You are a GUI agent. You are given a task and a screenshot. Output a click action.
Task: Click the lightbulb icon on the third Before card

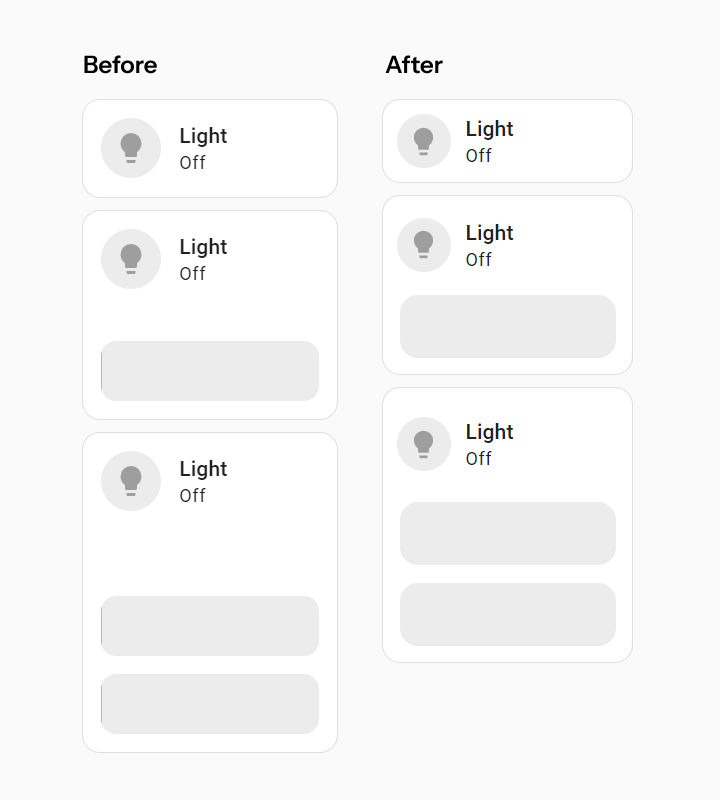pos(131,480)
